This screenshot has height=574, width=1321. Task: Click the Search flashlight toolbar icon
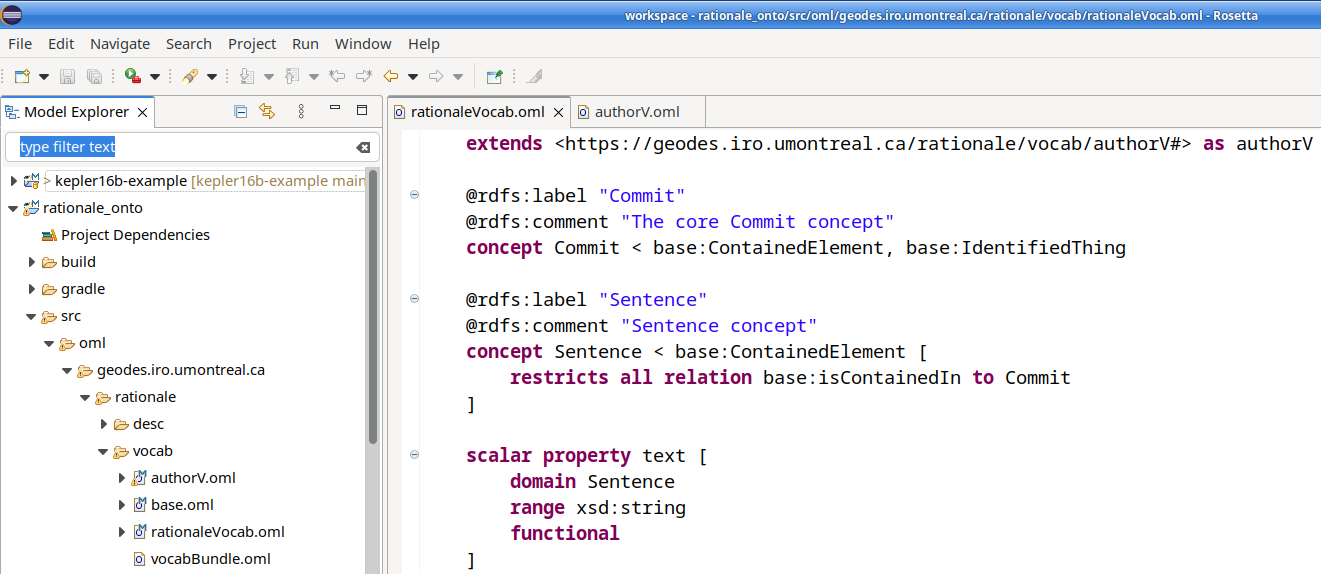point(190,76)
